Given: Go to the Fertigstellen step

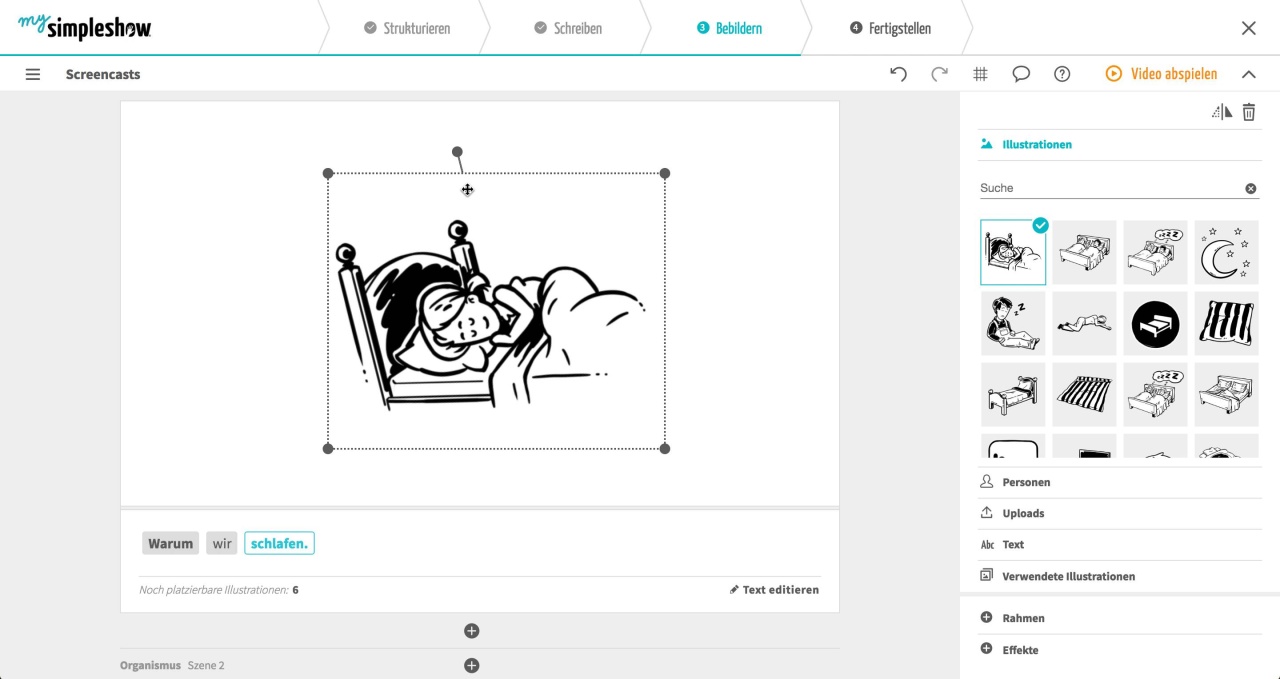Looking at the screenshot, I should click(890, 28).
